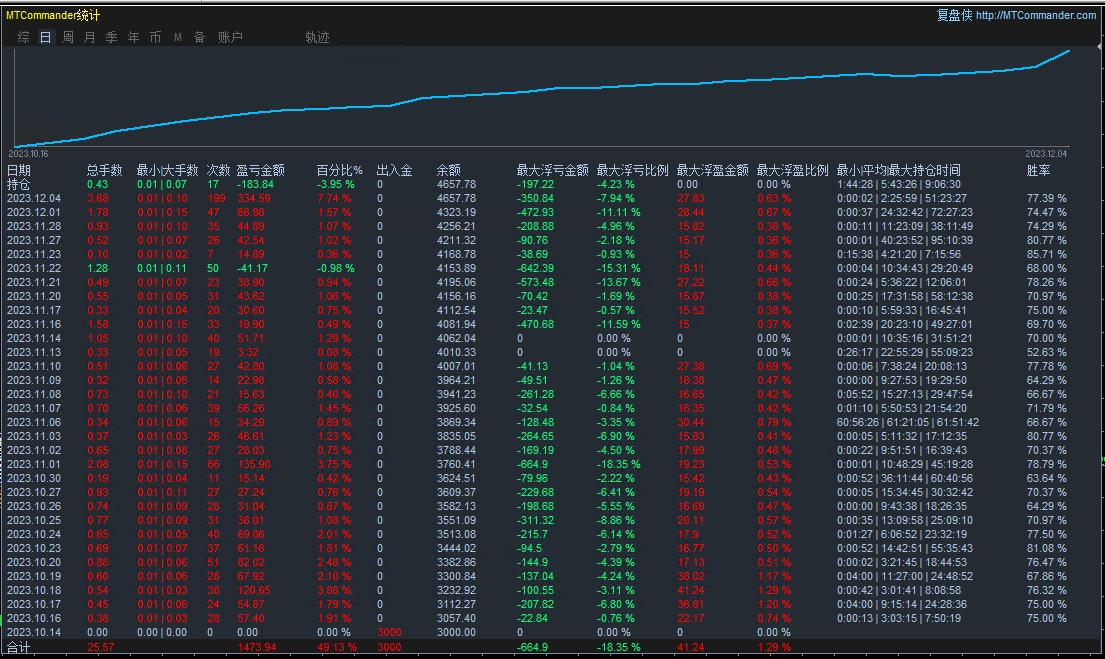This screenshot has width=1105, height=659.
Task: Open the 币 symbol statistics tab
Action: (x=155, y=37)
